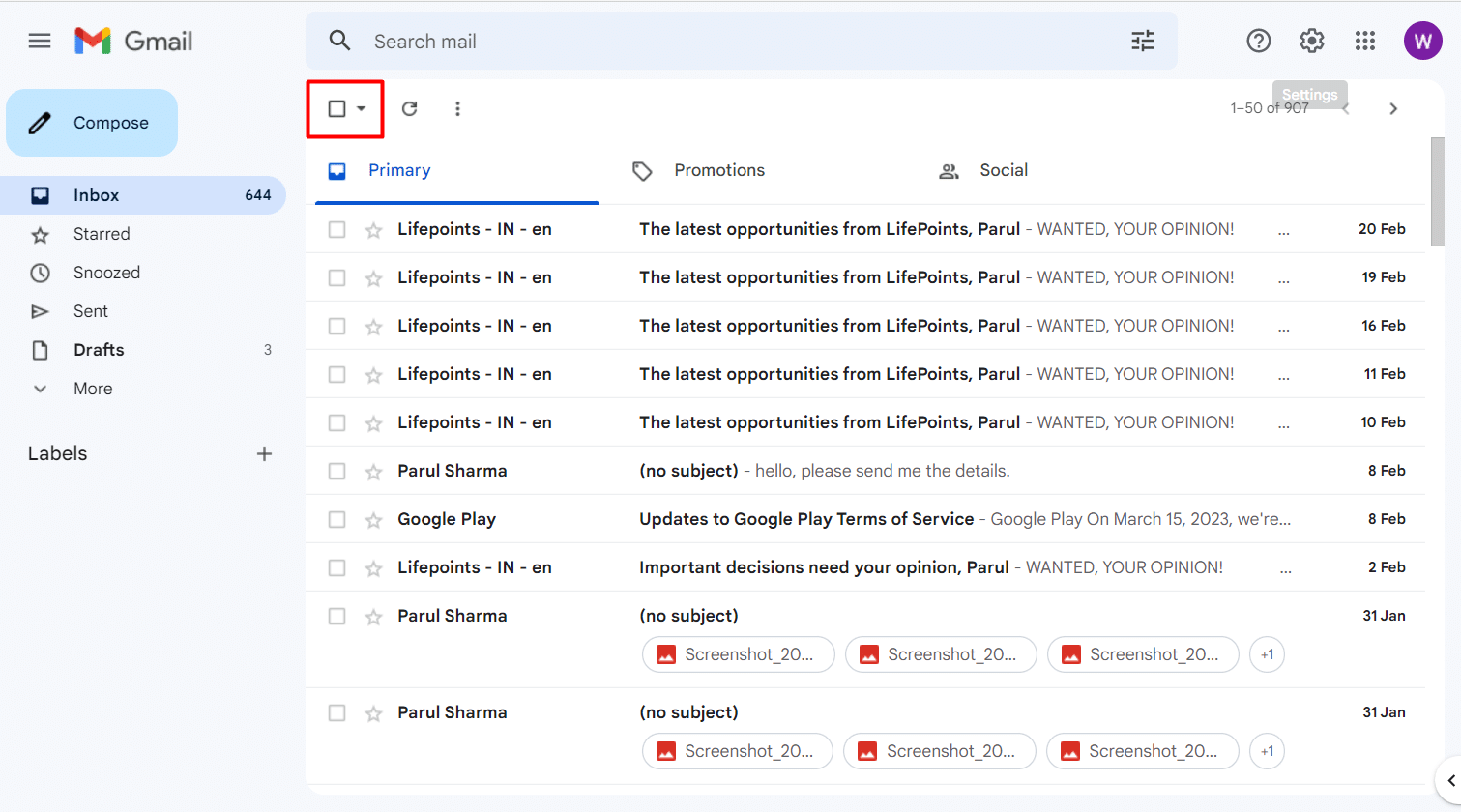Refresh the inbox
This screenshot has width=1461, height=812.
tap(409, 108)
